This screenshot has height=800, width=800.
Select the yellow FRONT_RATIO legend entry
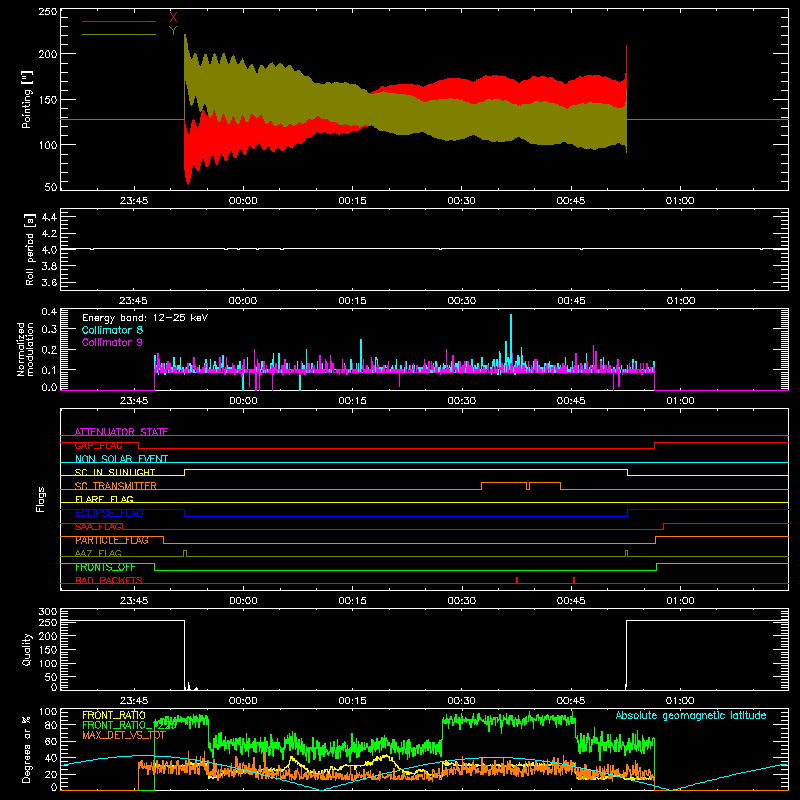pyautogui.click(x=114, y=715)
